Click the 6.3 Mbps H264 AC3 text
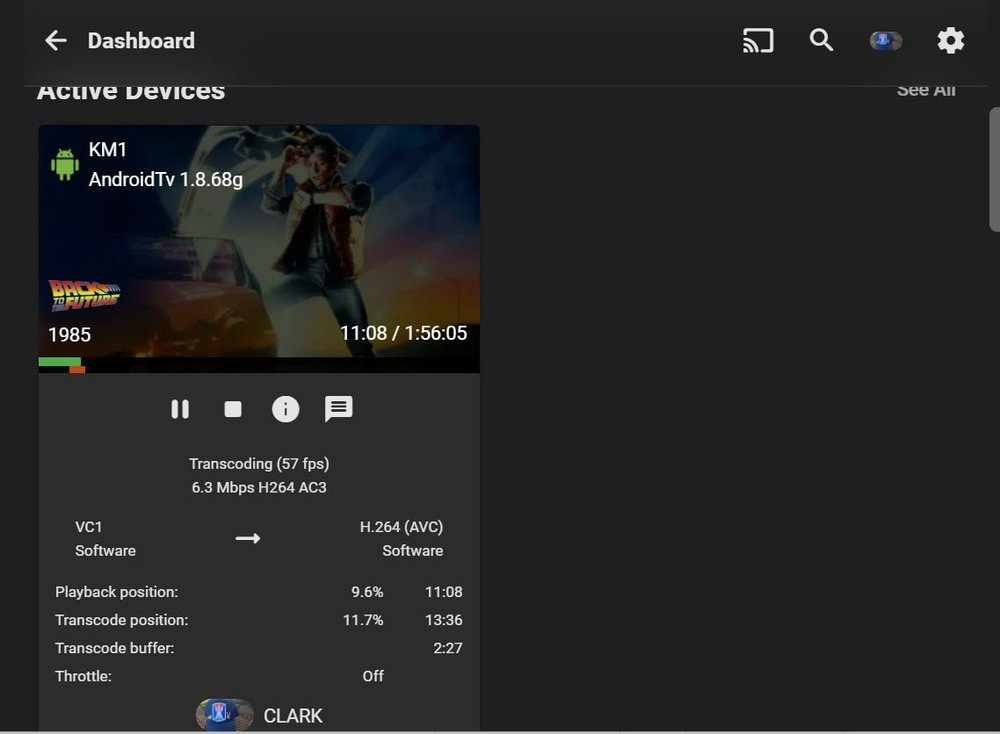 pos(259,487)
